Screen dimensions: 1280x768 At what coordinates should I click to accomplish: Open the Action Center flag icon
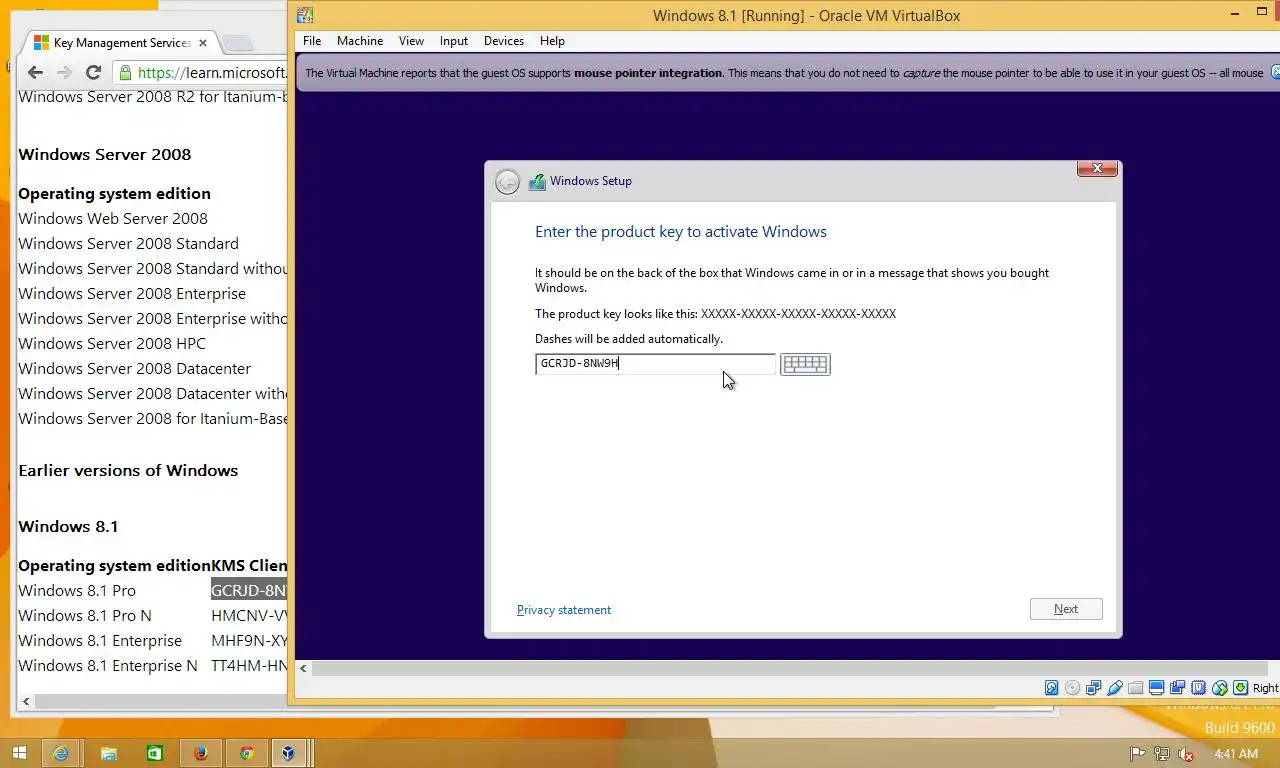click(1137, 754)
